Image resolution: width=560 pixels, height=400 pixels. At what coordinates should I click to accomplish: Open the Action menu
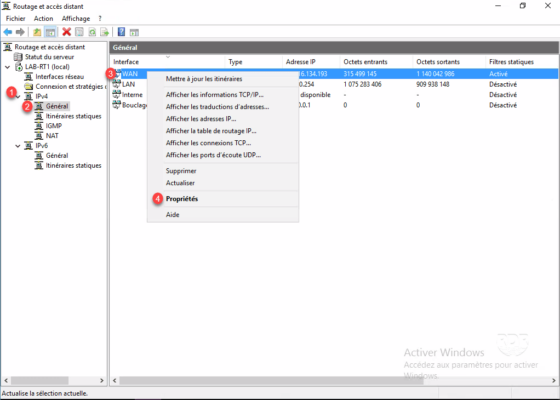click(43, 19)
